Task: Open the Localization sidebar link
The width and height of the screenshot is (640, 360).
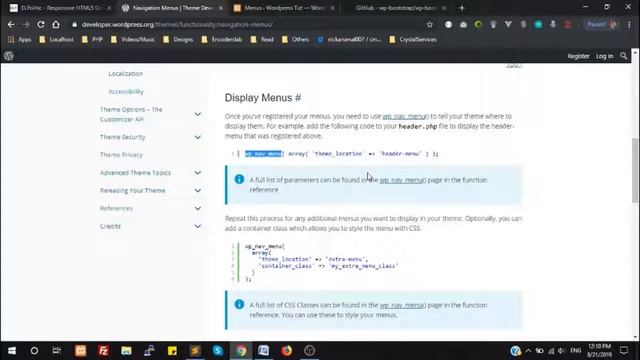Action: click(126, 73)
